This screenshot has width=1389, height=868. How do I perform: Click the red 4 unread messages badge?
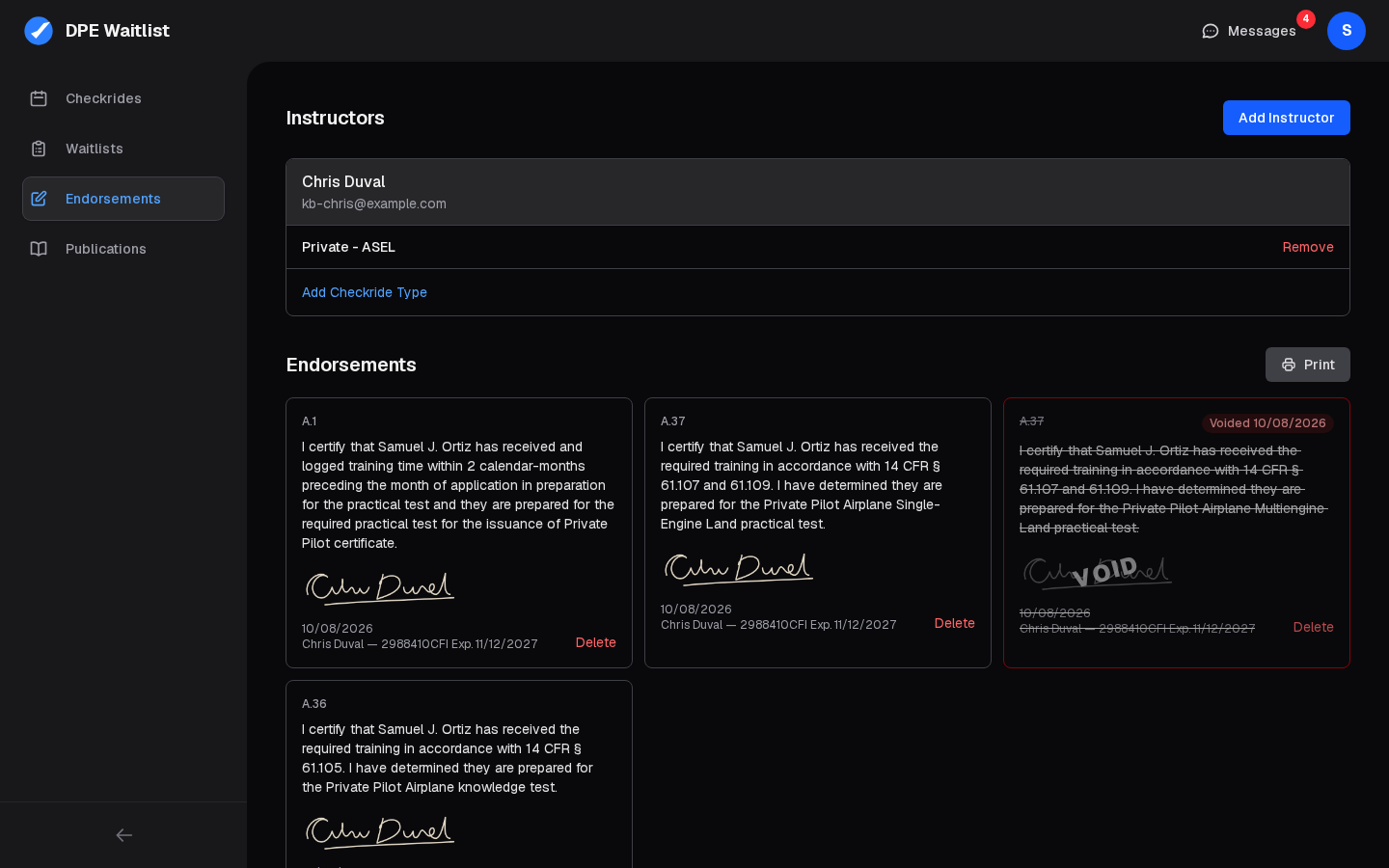tap(1306, 19)
